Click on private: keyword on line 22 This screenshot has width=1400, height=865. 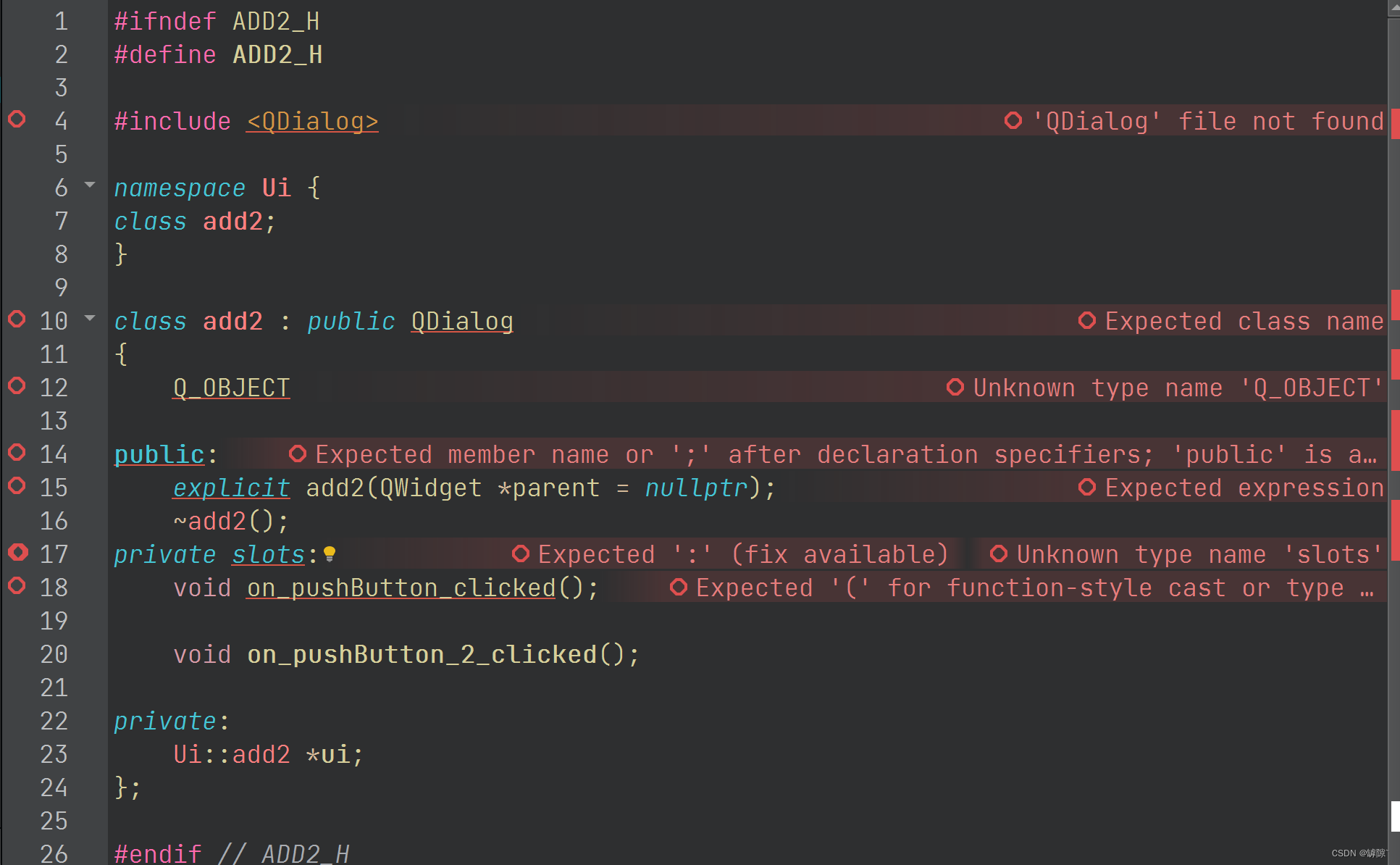[172, 721]
